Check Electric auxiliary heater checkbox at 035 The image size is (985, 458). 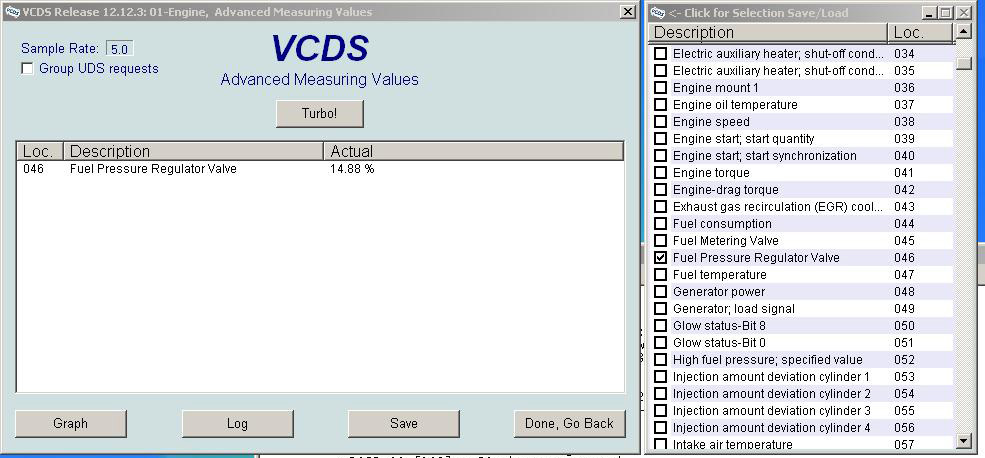tap(660, 70)
